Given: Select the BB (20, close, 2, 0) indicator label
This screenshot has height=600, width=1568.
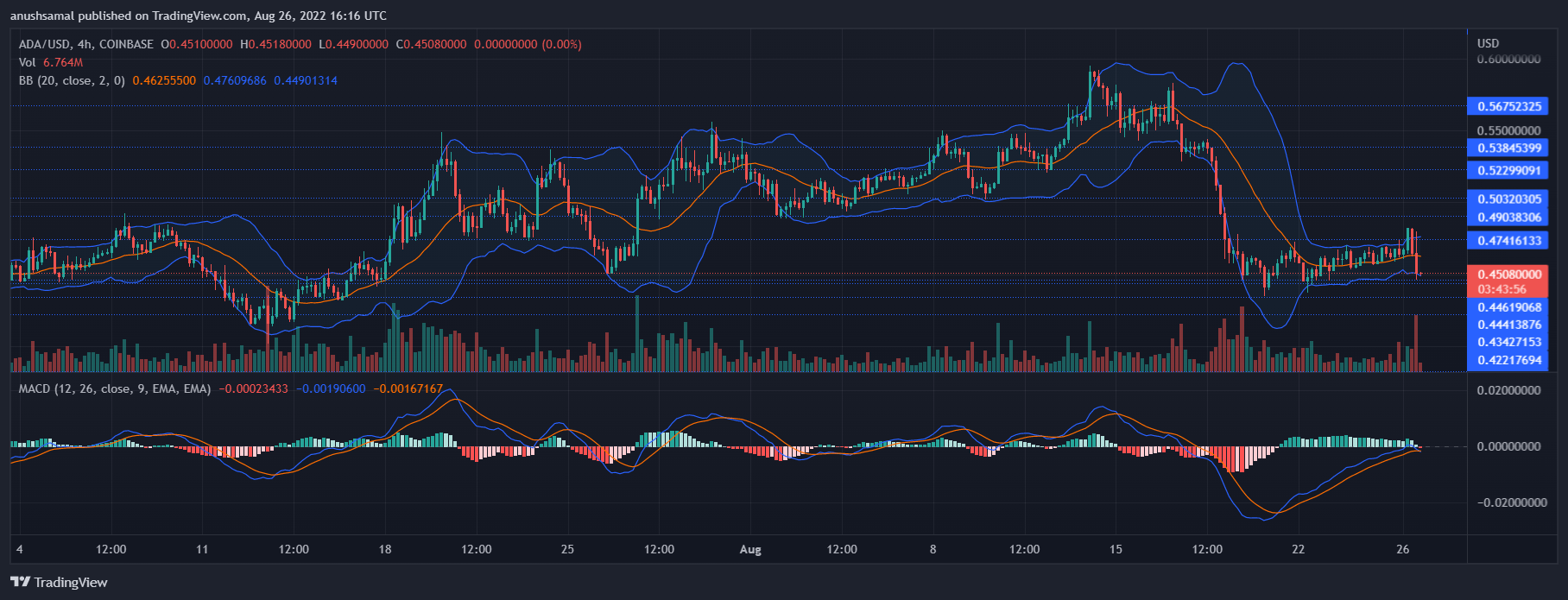Looking at the screenshot, I should (72, 80).
